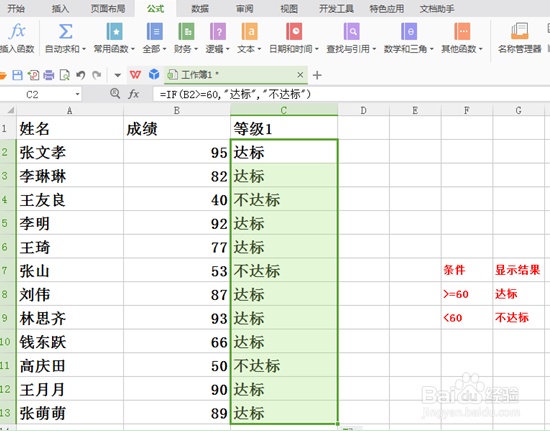Click the Insert Function fx icon

17,31
